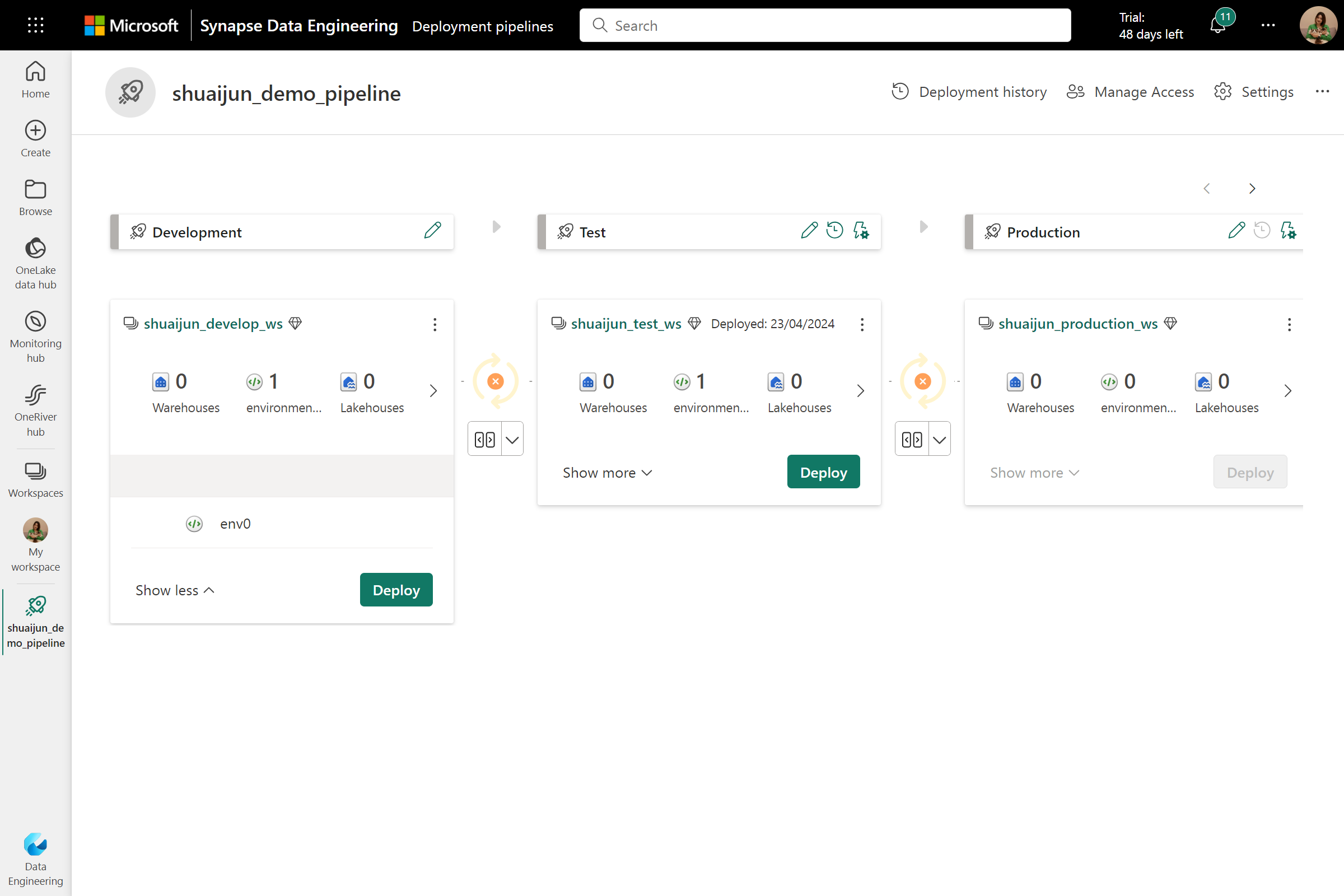Expand Production stage with Show more
Screen dimensions: 1344x896
(1034, 473)
